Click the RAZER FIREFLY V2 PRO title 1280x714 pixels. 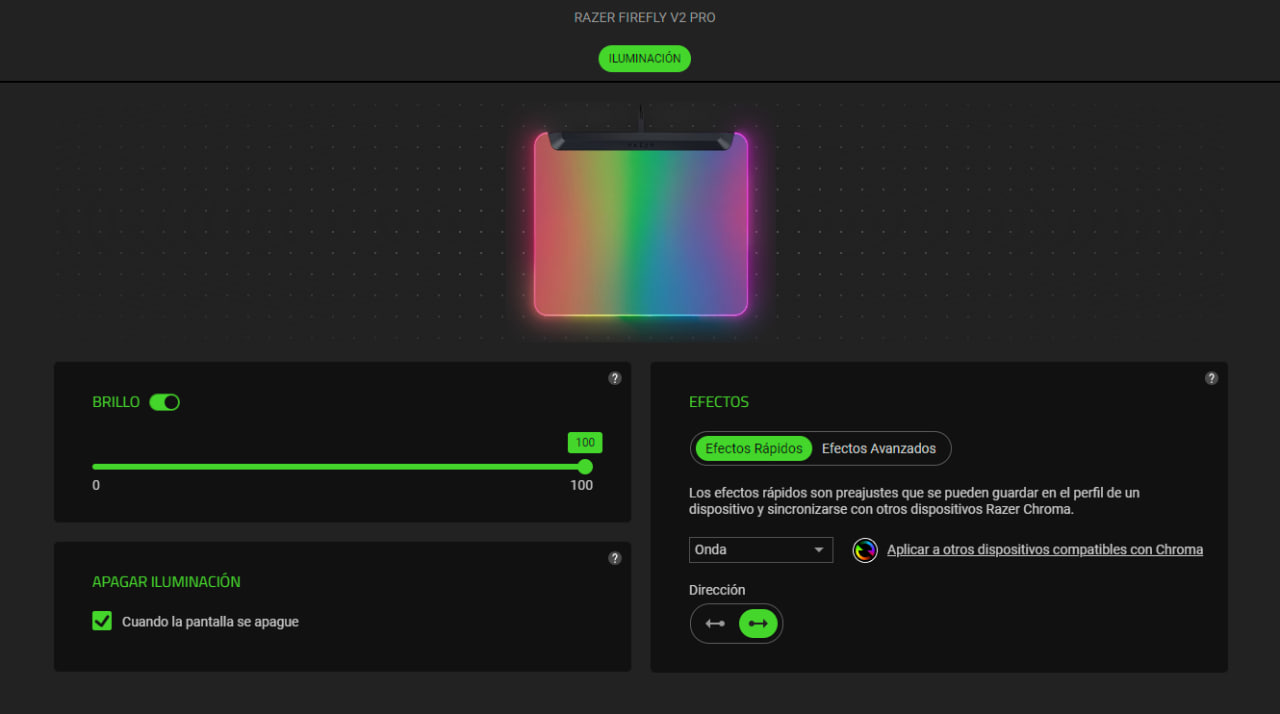pos(644,17)
